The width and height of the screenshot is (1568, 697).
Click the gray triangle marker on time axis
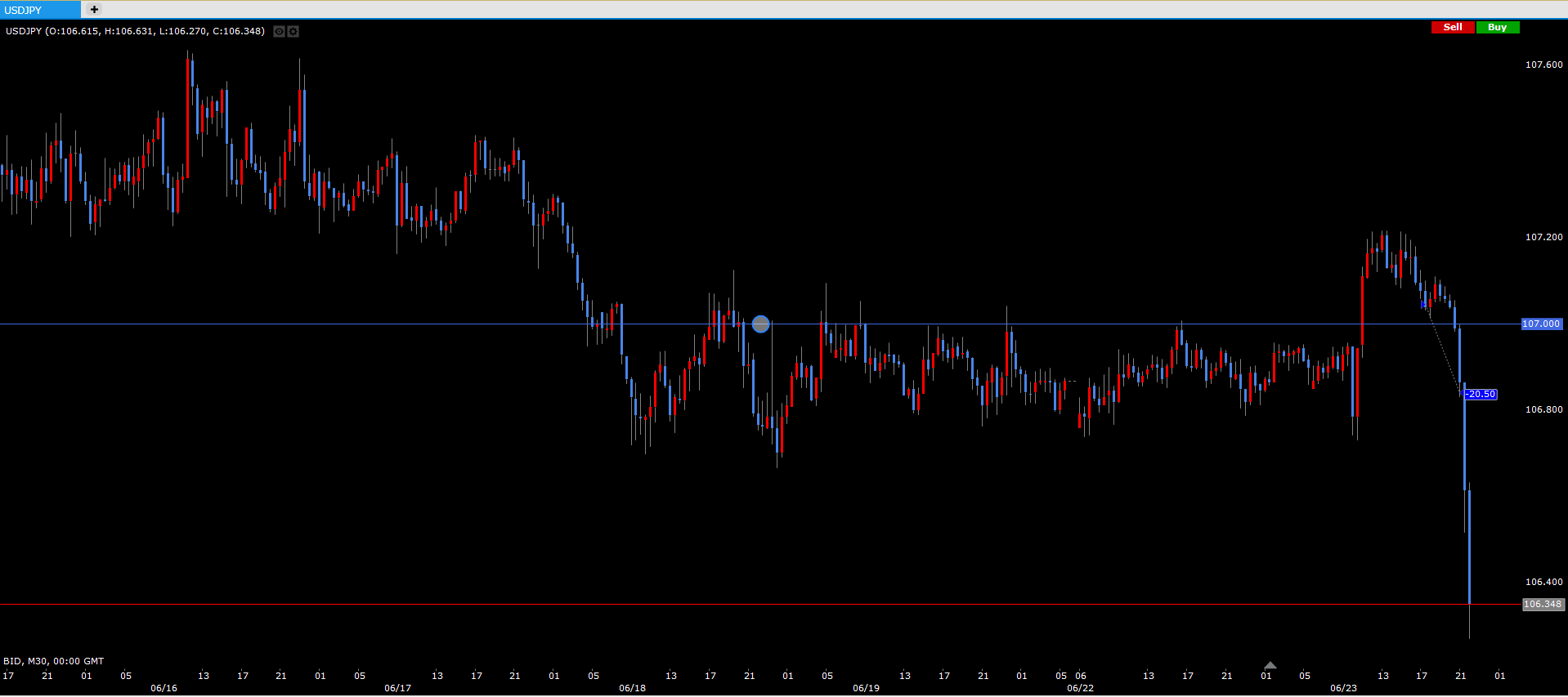1270,665
